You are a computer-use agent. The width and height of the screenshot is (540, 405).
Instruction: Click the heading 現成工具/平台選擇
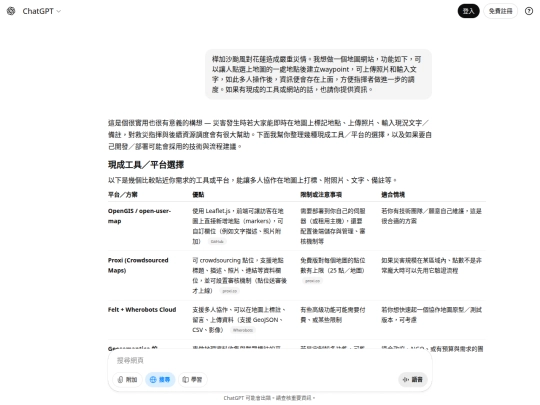point(146,165)
